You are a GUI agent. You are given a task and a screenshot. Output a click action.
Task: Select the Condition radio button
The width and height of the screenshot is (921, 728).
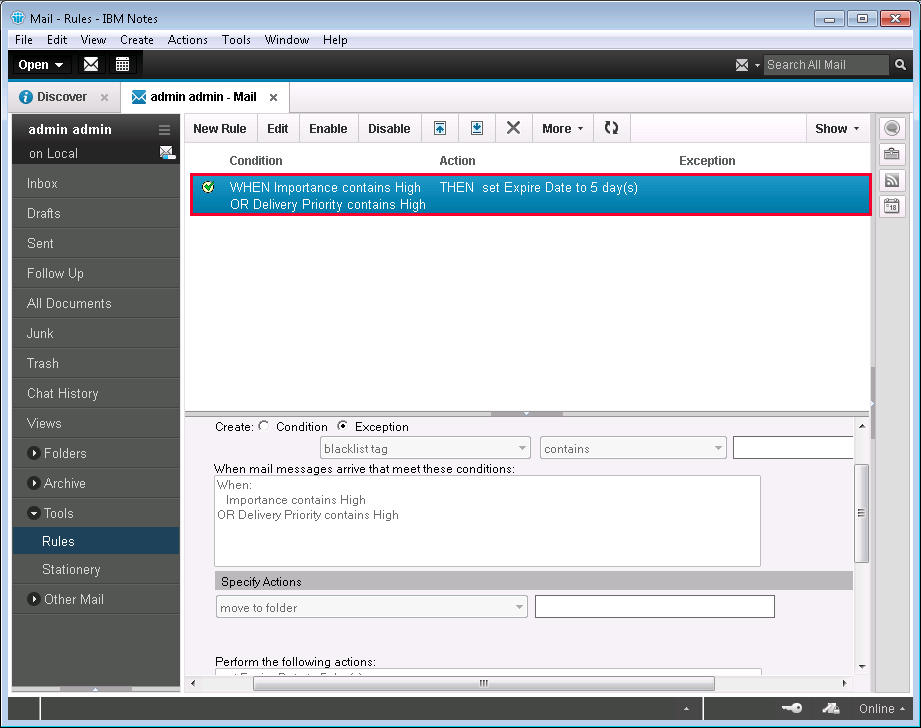[264, 427]
